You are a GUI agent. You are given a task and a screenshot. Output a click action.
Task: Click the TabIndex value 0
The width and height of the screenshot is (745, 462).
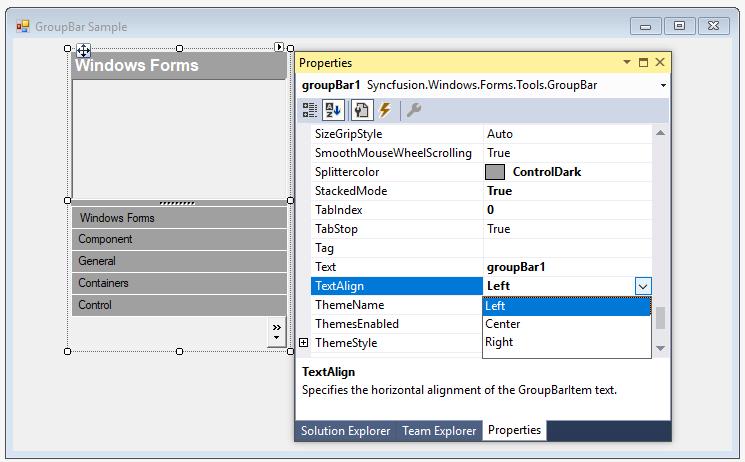coord(490,210)
